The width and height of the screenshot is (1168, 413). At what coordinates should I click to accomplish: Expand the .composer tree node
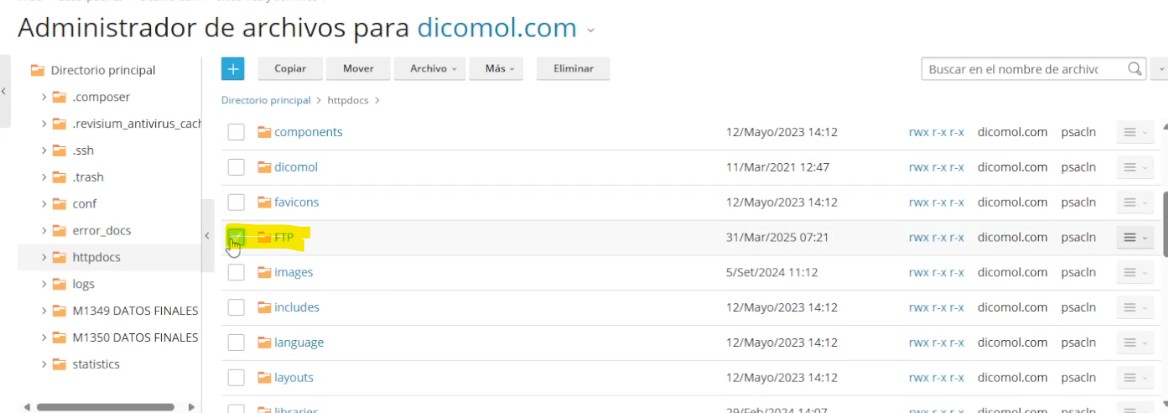click(x=44, y=97)
